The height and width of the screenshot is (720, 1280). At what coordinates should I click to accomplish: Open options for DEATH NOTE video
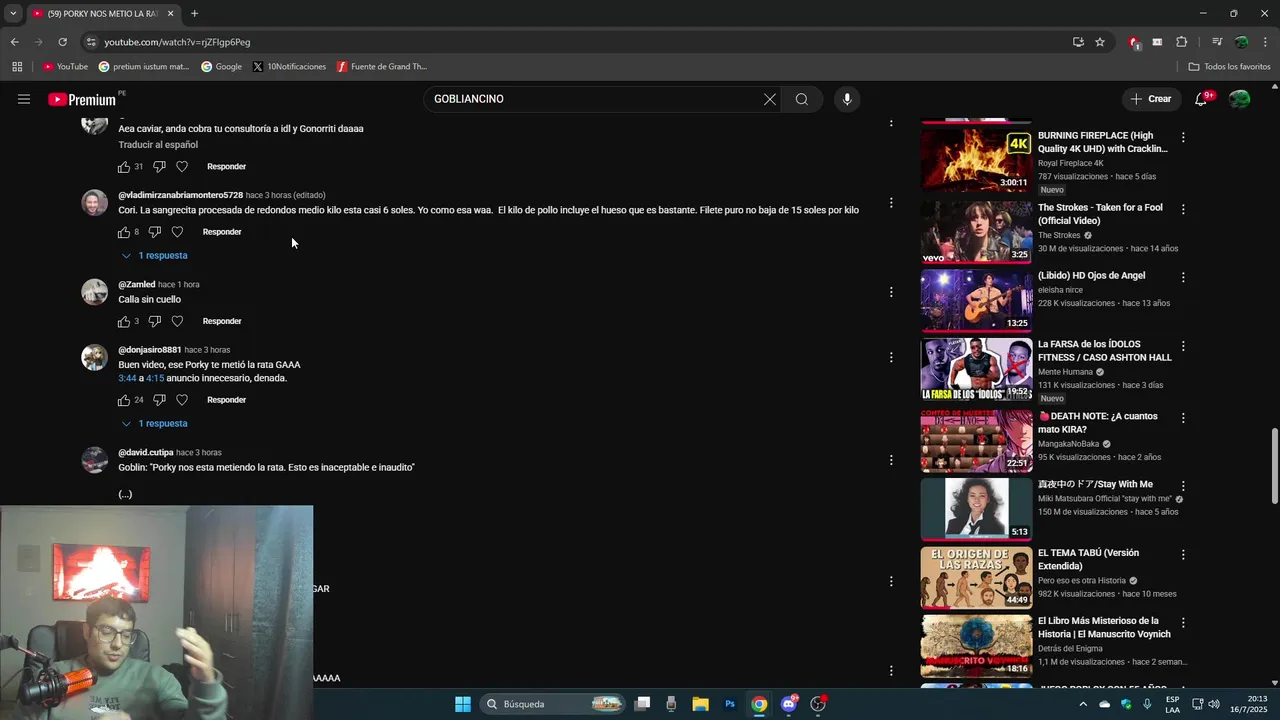click(1183, 418)
